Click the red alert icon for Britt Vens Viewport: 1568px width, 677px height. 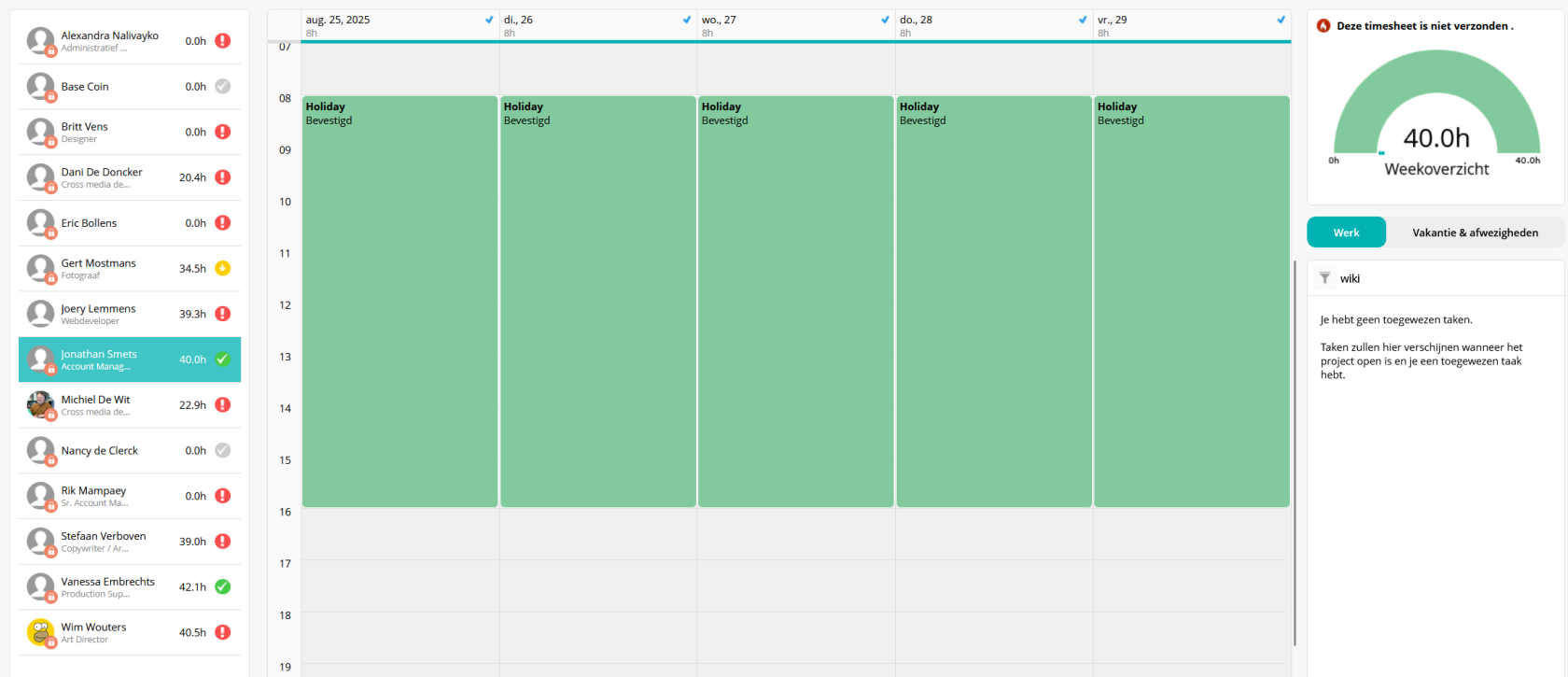(x=222, y=132)
